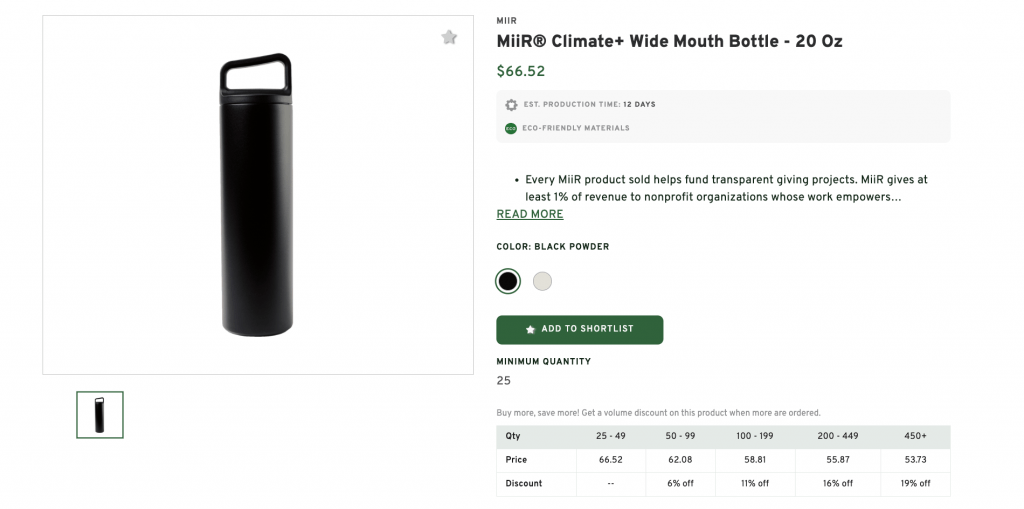Viewport: 1024px width, 509px height.
Task: Select the black bottle thumbnail
Action: click(x=100, y=414)
